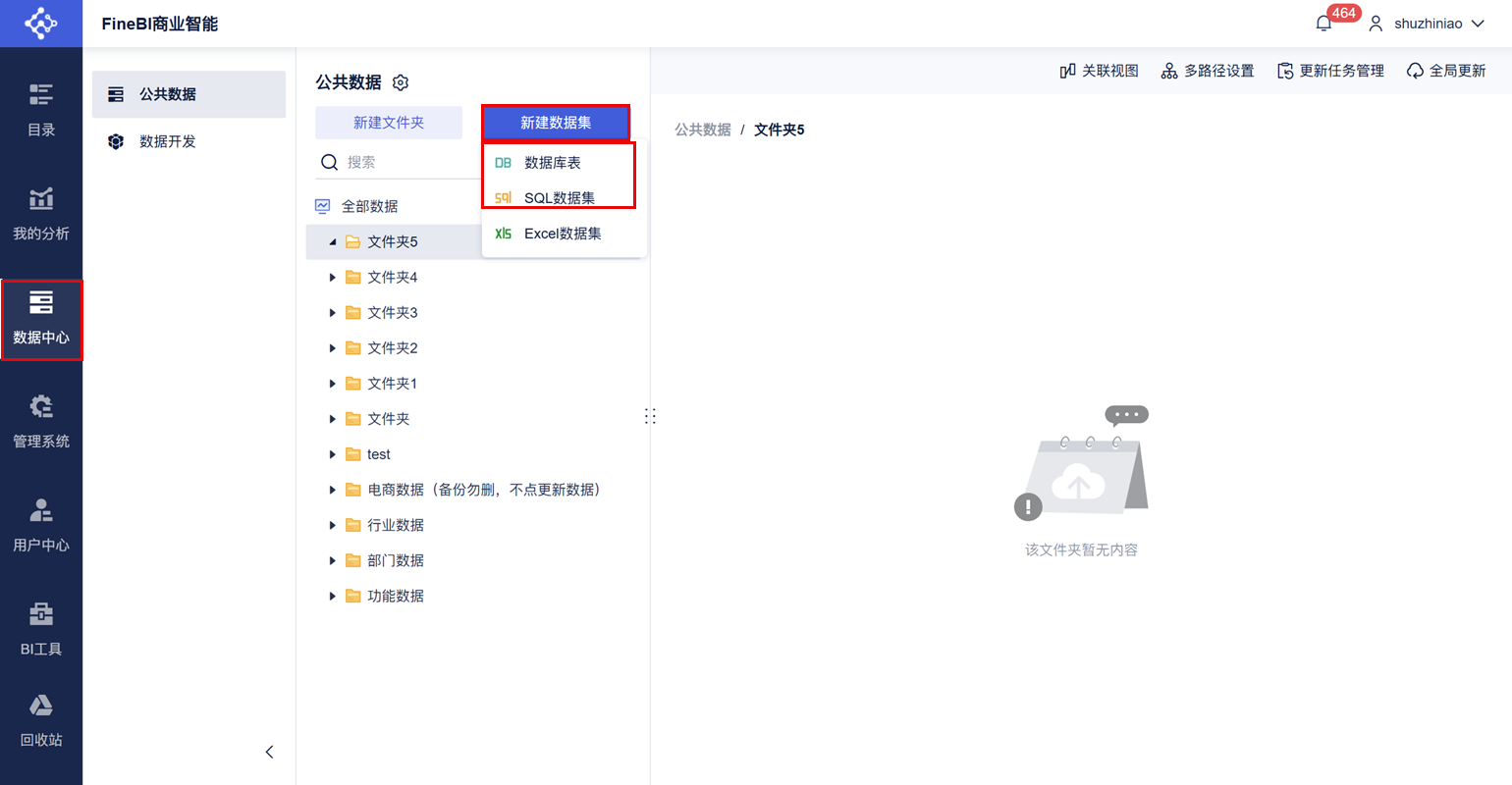
Task: Choose SQL数据集 from the dropdown menu
Action: pyautogui.click(x=564, y=198)
